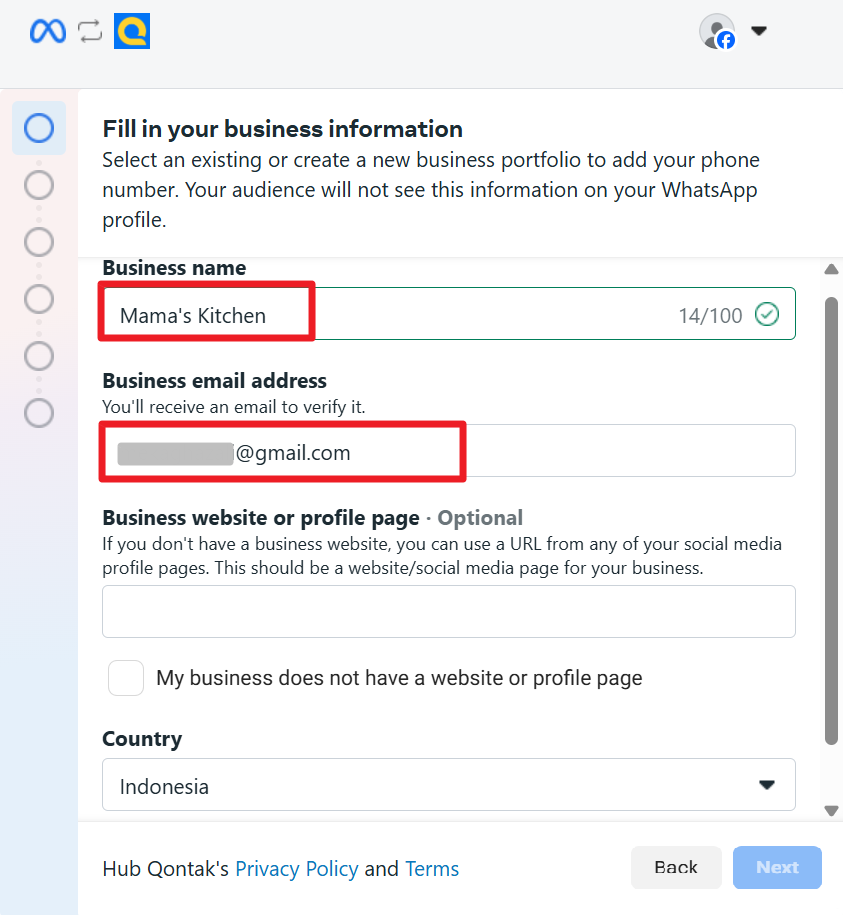Click the Business website or profile page field
Image resolution: width=849 pixels, height=915 pixels.
[448, 611]
